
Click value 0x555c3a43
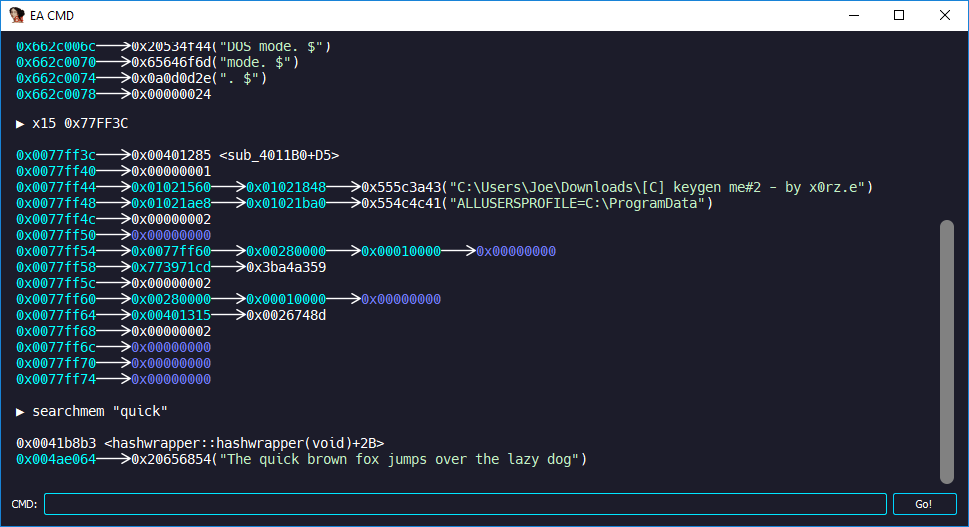pos(401,187)
